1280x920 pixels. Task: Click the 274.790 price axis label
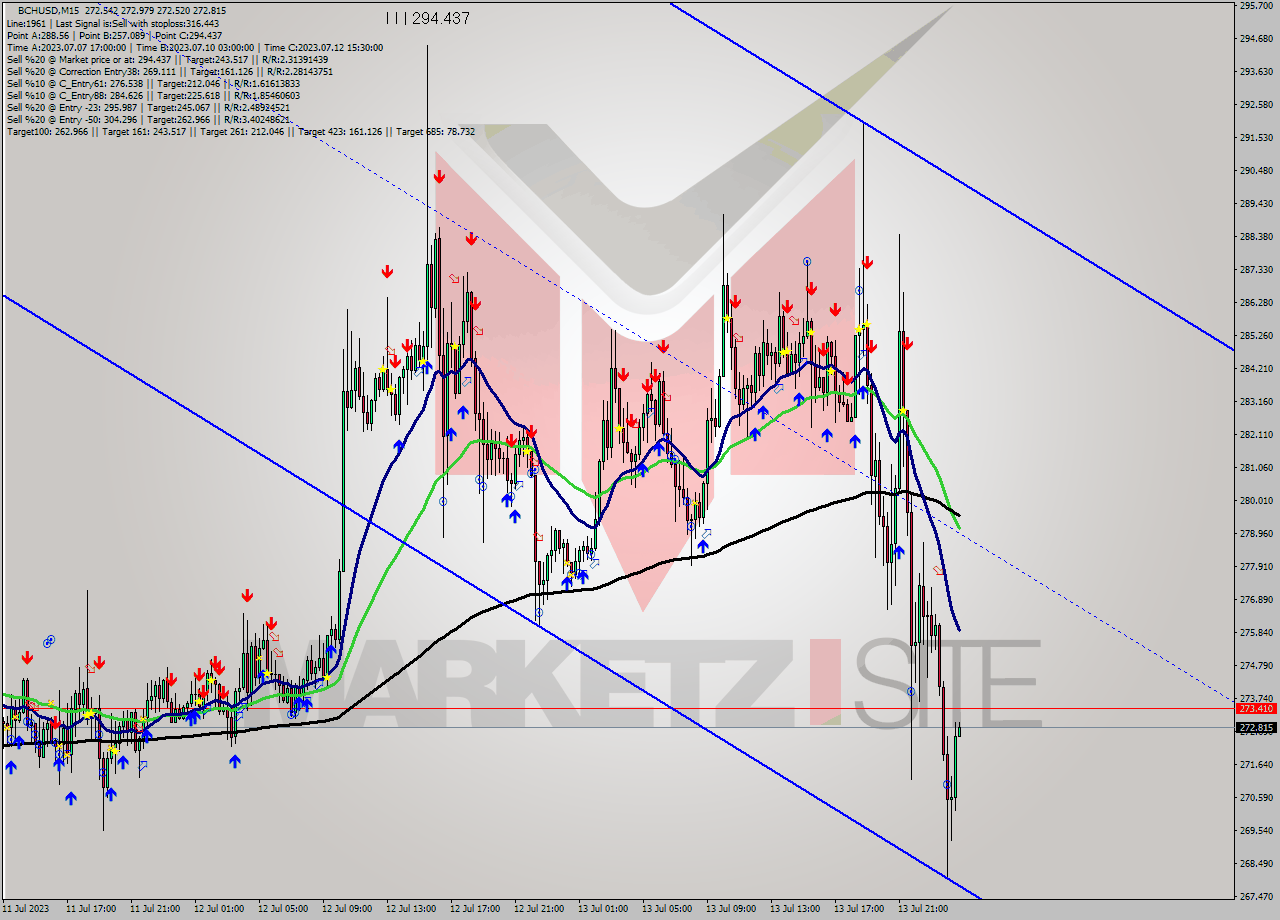1256,666
